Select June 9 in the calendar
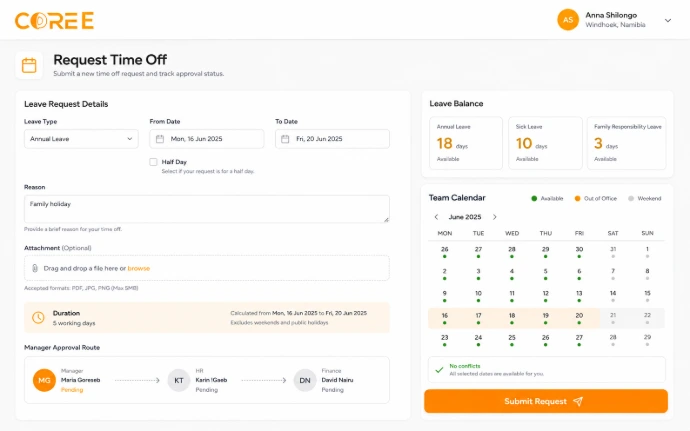This screenshot has width=690, height=431. 444,296
